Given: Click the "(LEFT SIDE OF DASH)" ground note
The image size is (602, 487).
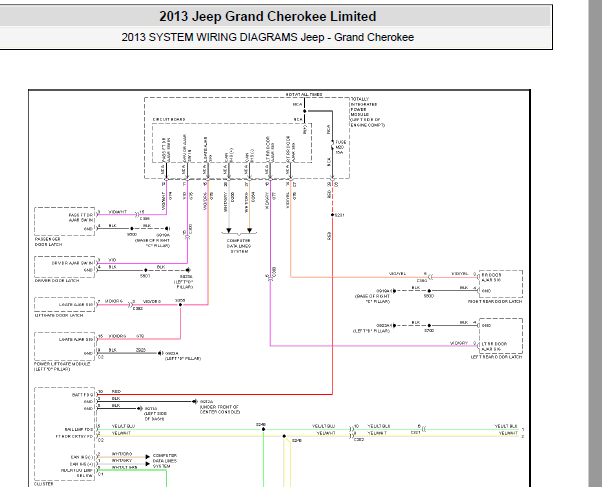Looking at the screenshot, I should pyautogui.click(x=155, y=416).
